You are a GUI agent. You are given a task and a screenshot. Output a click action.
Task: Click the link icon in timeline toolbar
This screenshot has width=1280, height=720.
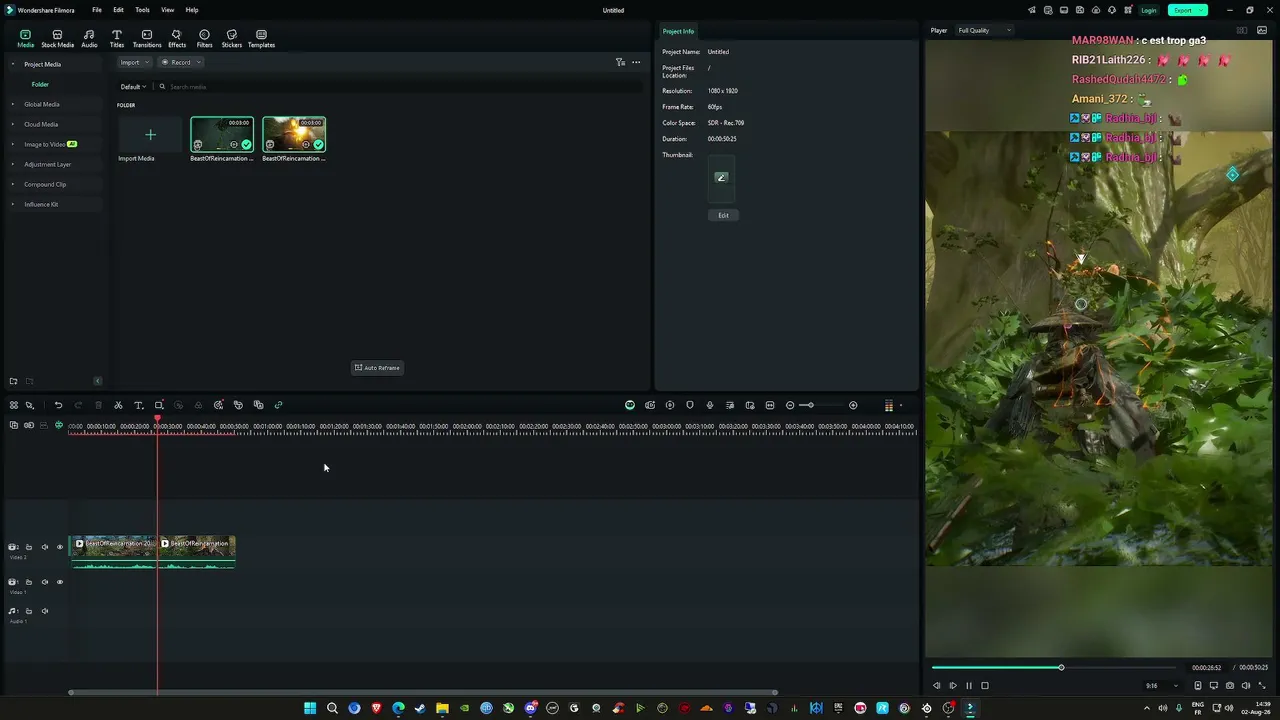[x=278, y=405]
